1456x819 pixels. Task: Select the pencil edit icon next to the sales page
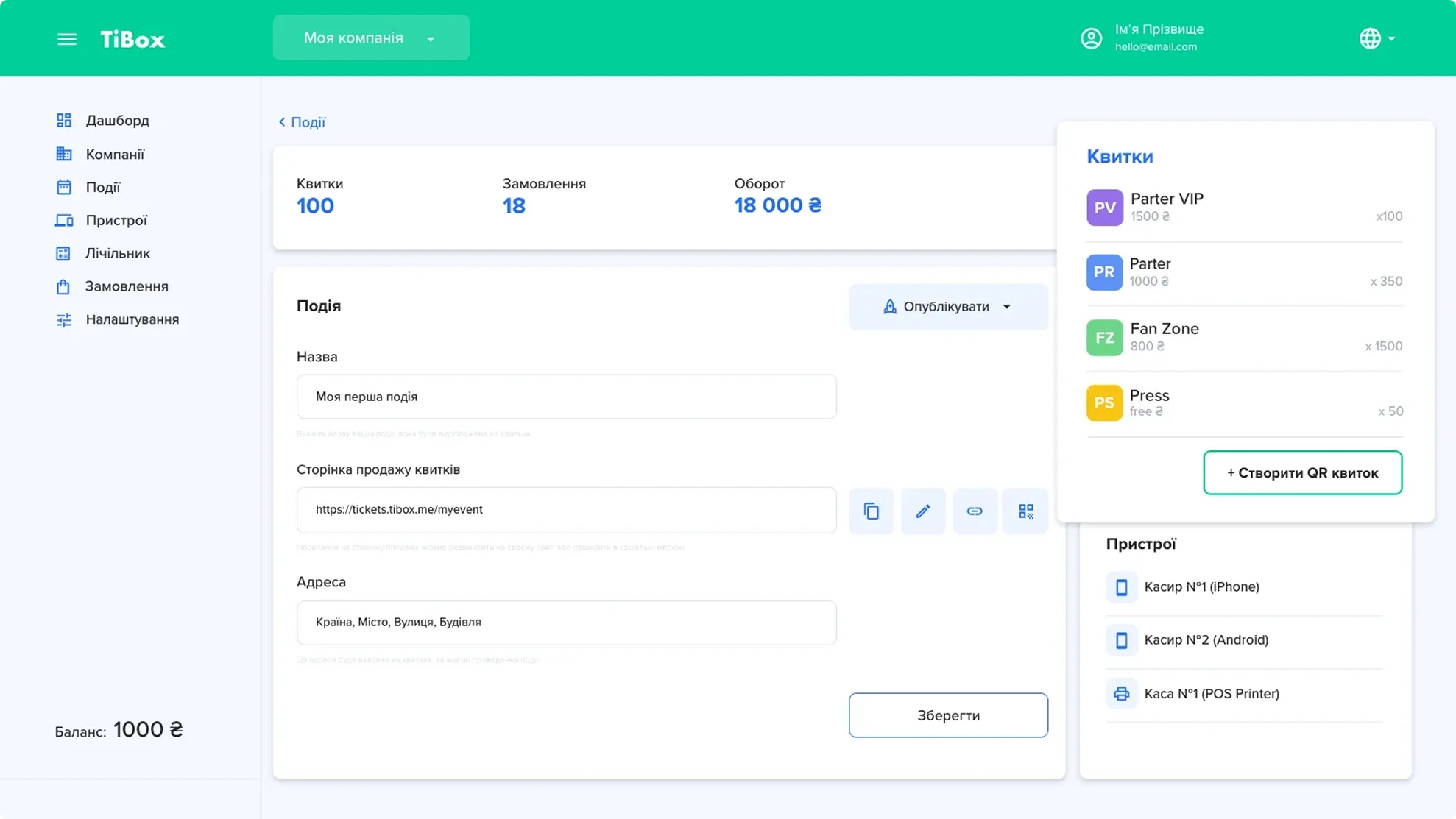(923, 511)
